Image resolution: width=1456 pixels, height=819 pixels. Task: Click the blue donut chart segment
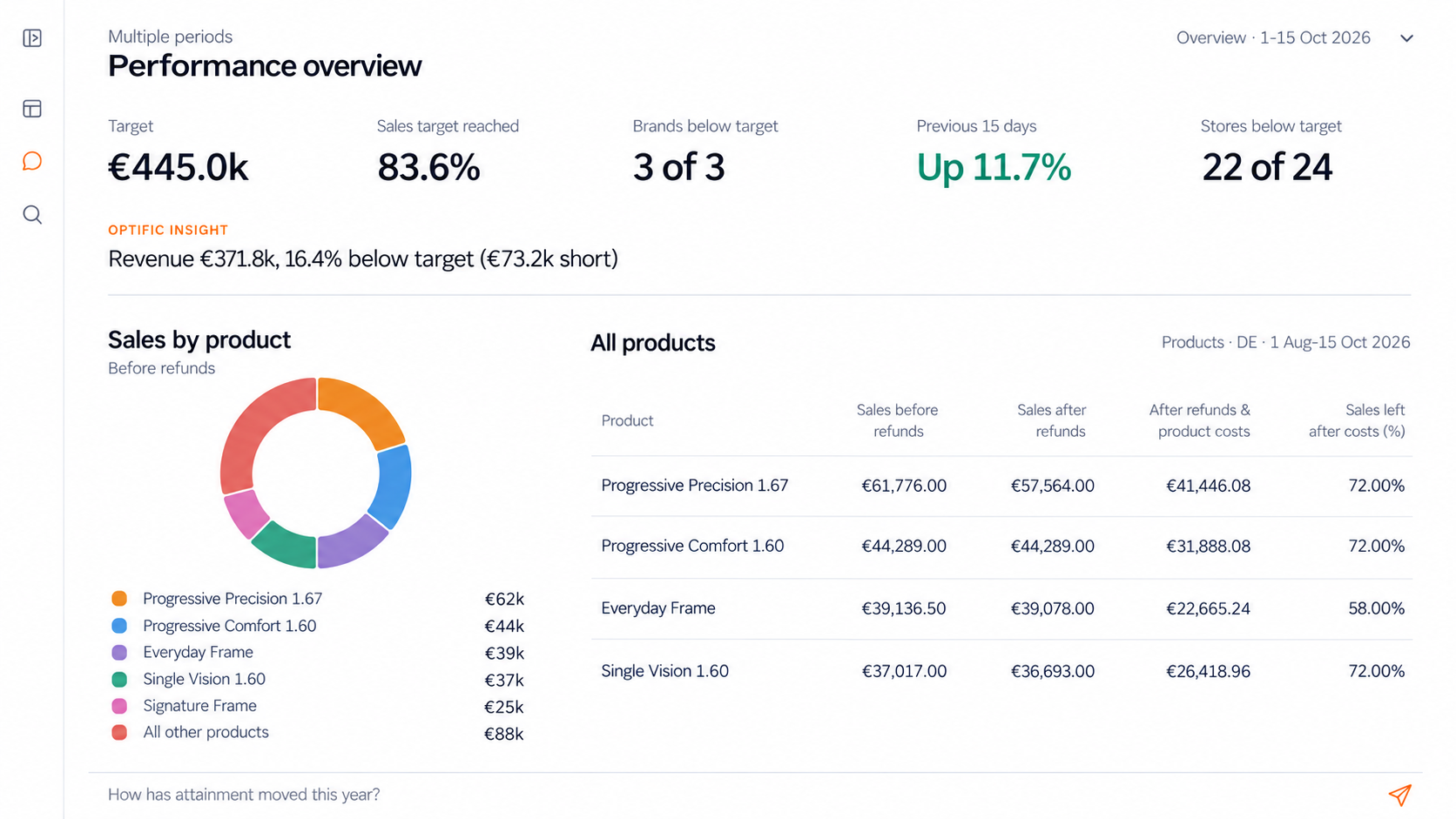click(394, 486)
